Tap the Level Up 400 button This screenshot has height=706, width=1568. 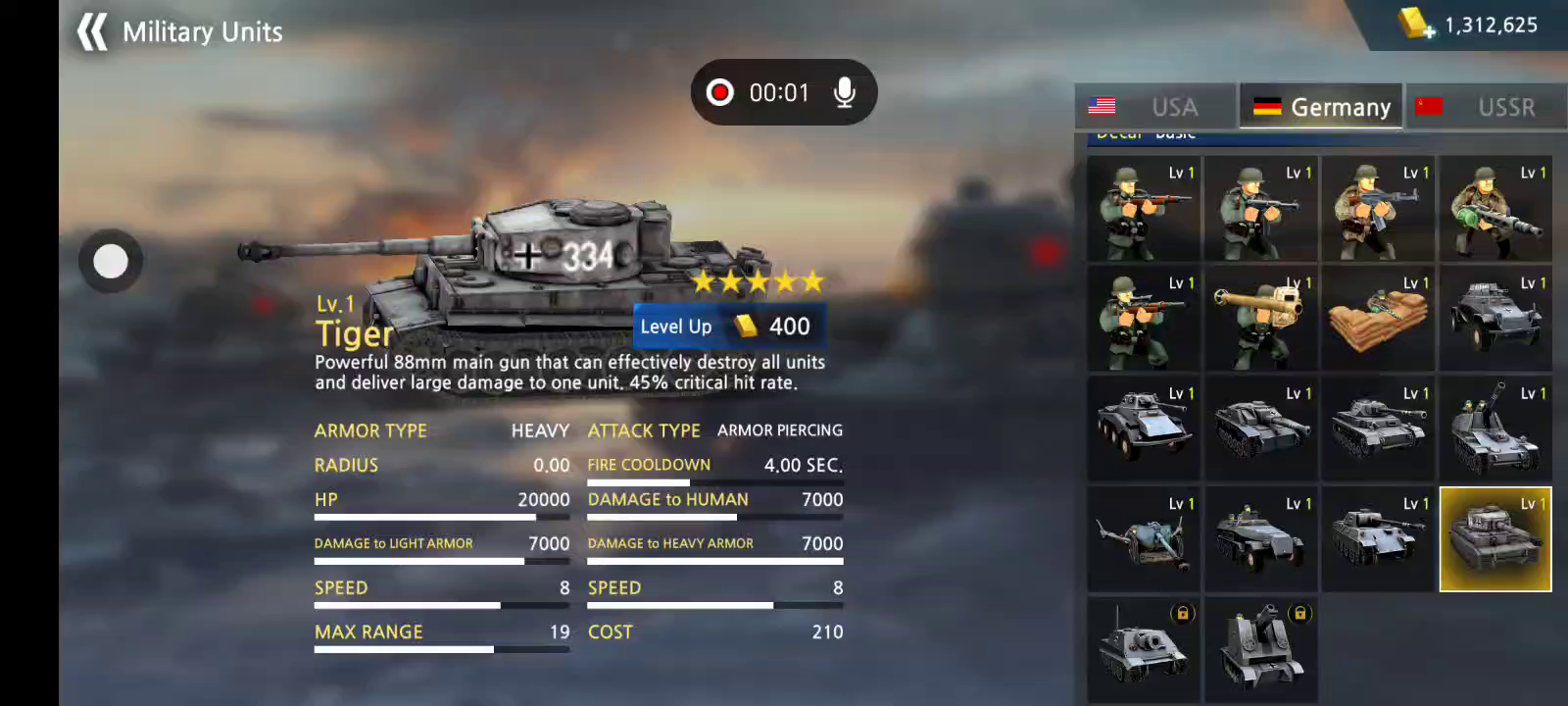coord(728,326)
